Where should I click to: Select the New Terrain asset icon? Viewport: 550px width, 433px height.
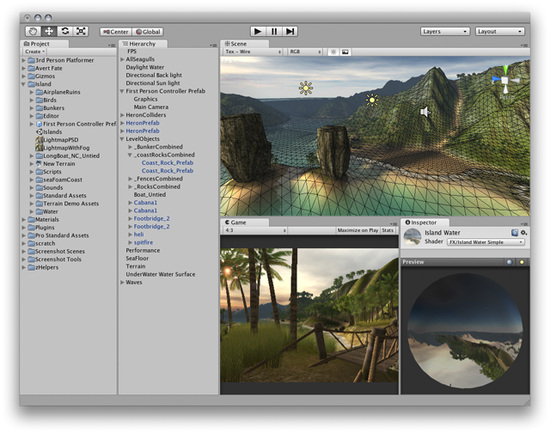pyautogui.click(x=39, y=164)
